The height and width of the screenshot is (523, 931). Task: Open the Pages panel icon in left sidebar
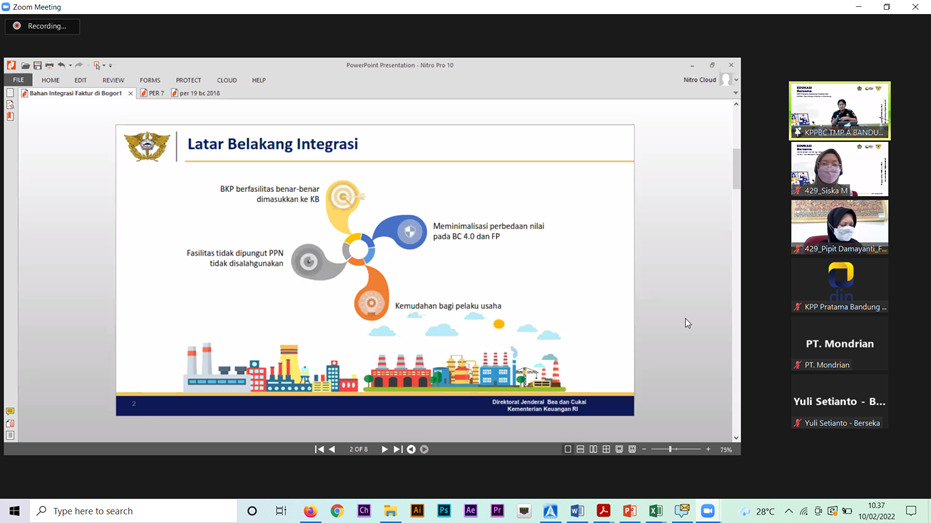click(10, 93)
